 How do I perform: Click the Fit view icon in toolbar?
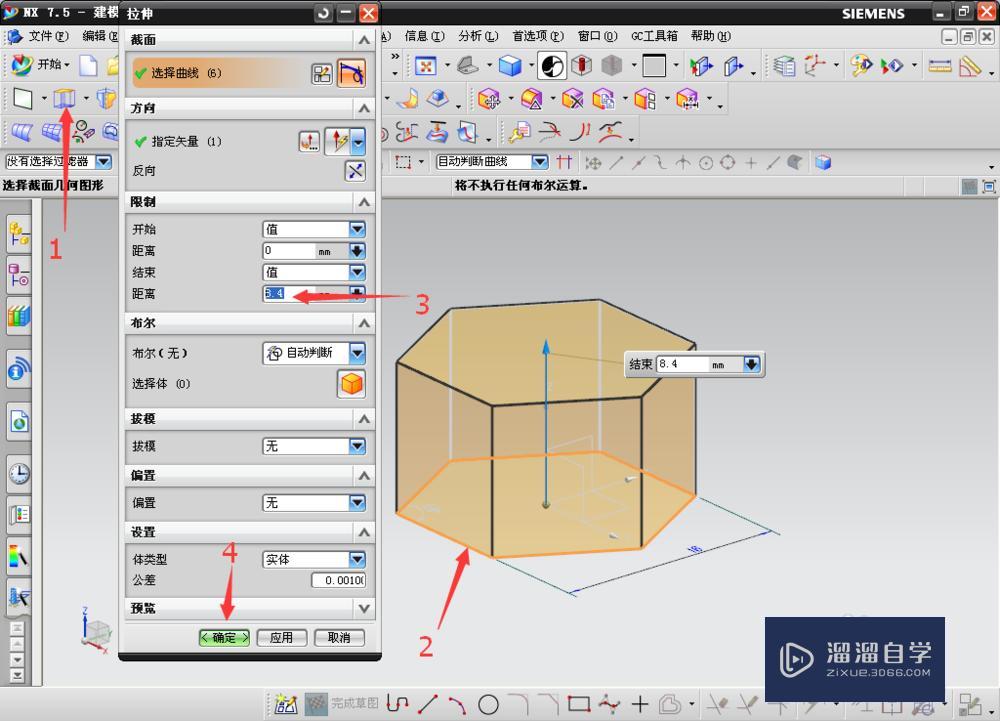(425, 65)
